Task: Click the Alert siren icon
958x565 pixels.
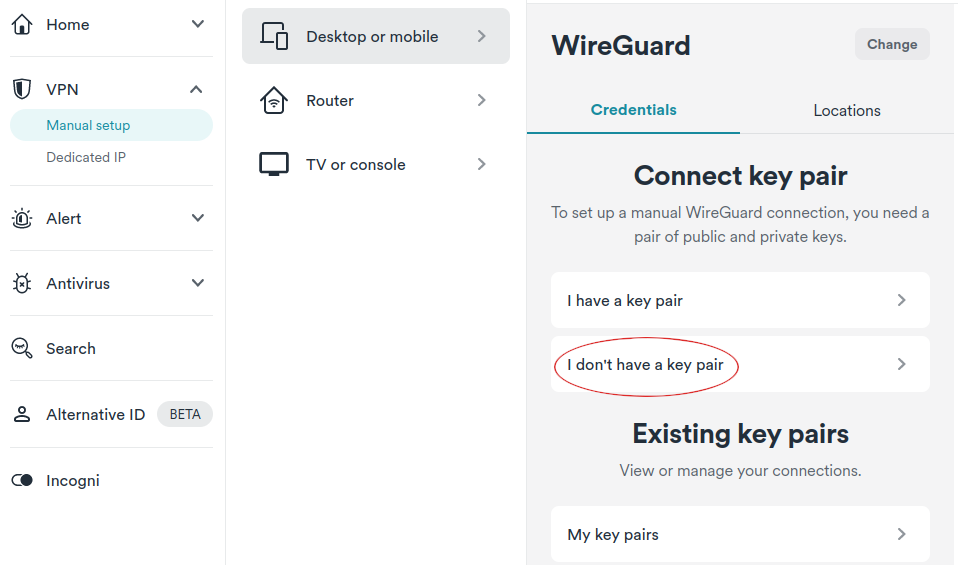Action: click(x=22, y=218)
